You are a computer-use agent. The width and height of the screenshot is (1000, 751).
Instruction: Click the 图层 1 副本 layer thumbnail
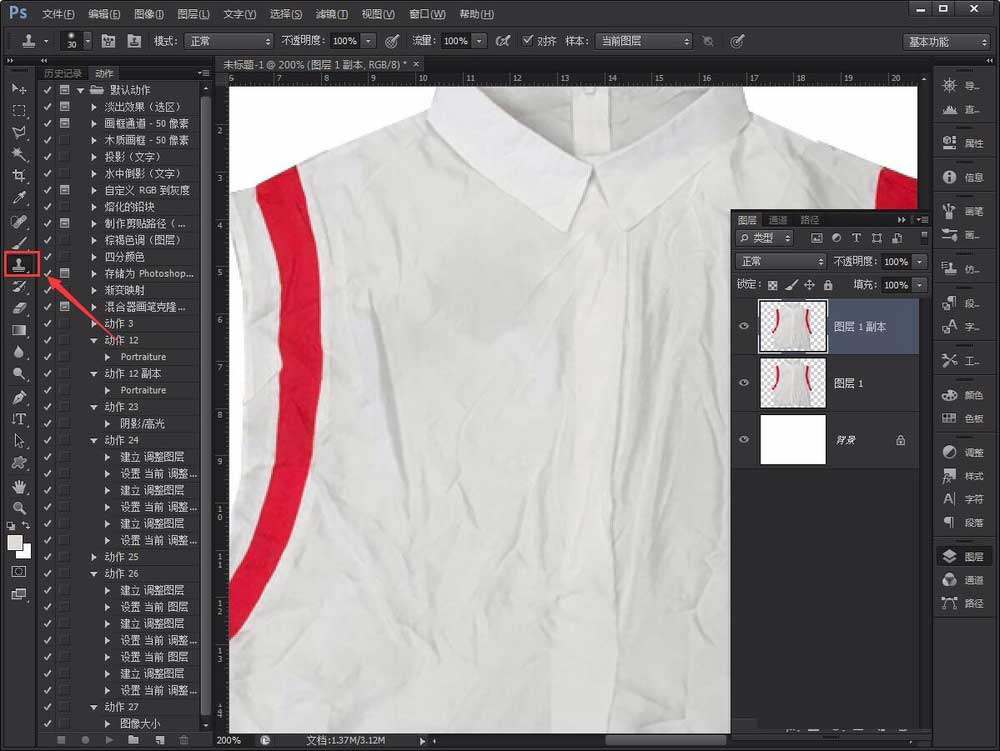(x=793, y=326)
